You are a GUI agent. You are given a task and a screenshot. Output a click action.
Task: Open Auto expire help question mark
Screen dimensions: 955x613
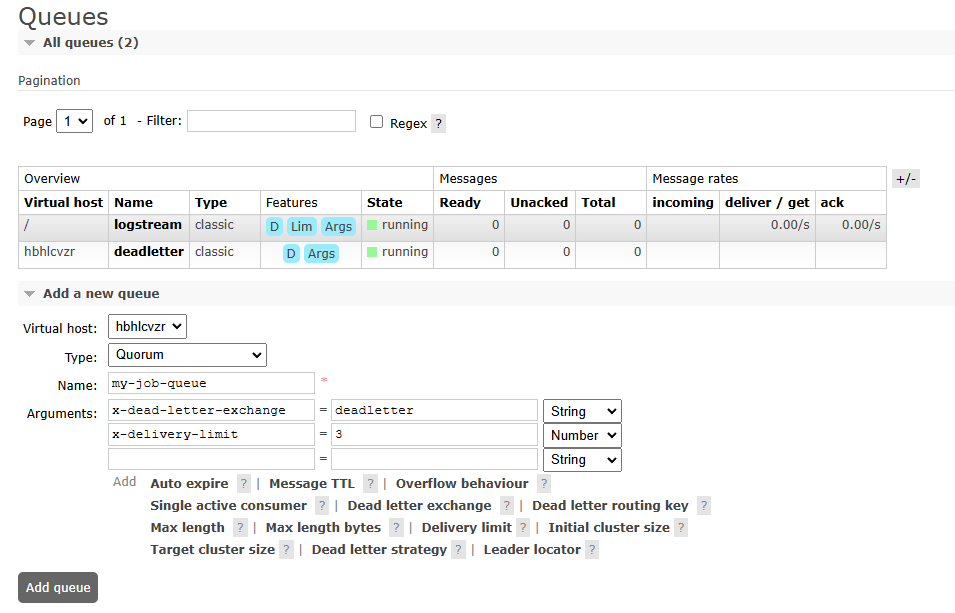pyautogui.click(x=244, y=484)
